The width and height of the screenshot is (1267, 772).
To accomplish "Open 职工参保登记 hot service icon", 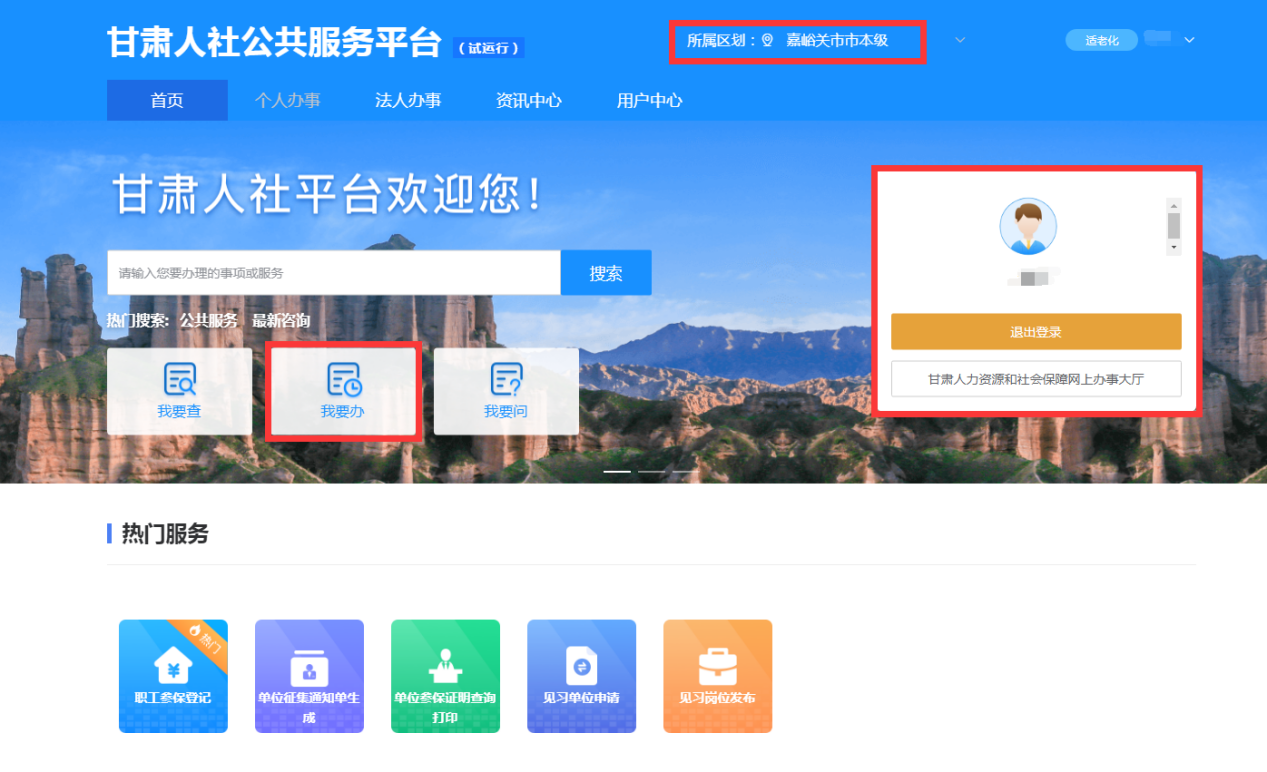I will point(173,675).
